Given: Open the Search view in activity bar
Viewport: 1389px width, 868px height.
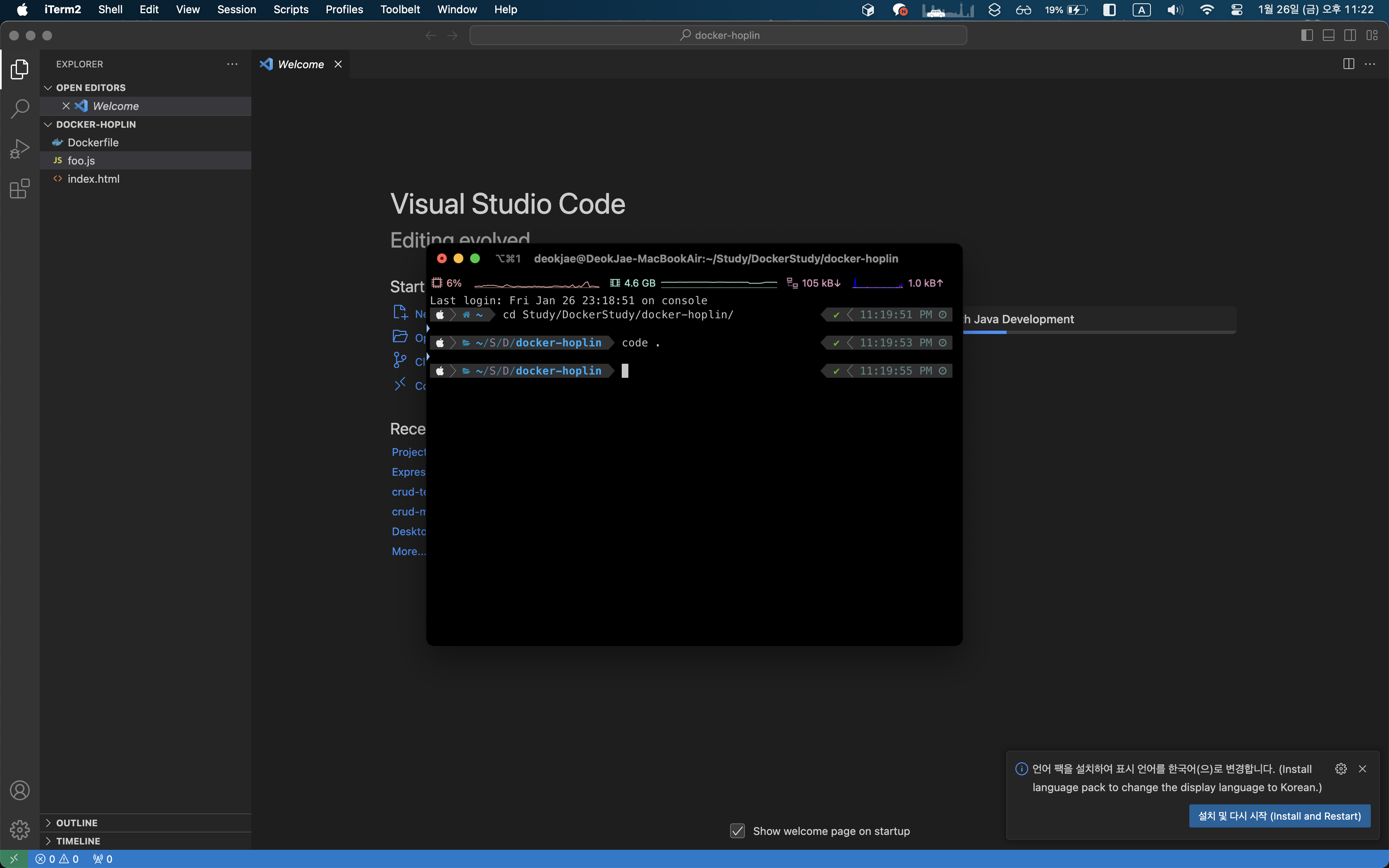Looking at the screenshot, I should pos(19,108).
